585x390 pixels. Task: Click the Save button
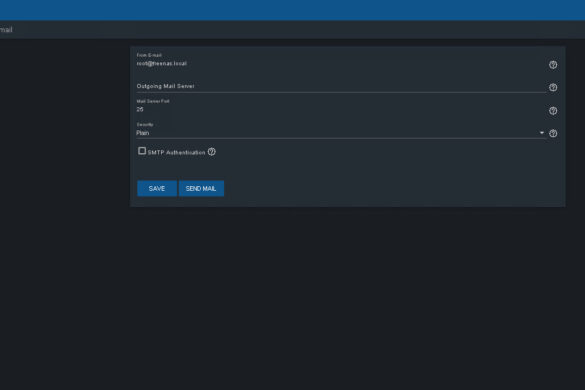pos(157,188)
